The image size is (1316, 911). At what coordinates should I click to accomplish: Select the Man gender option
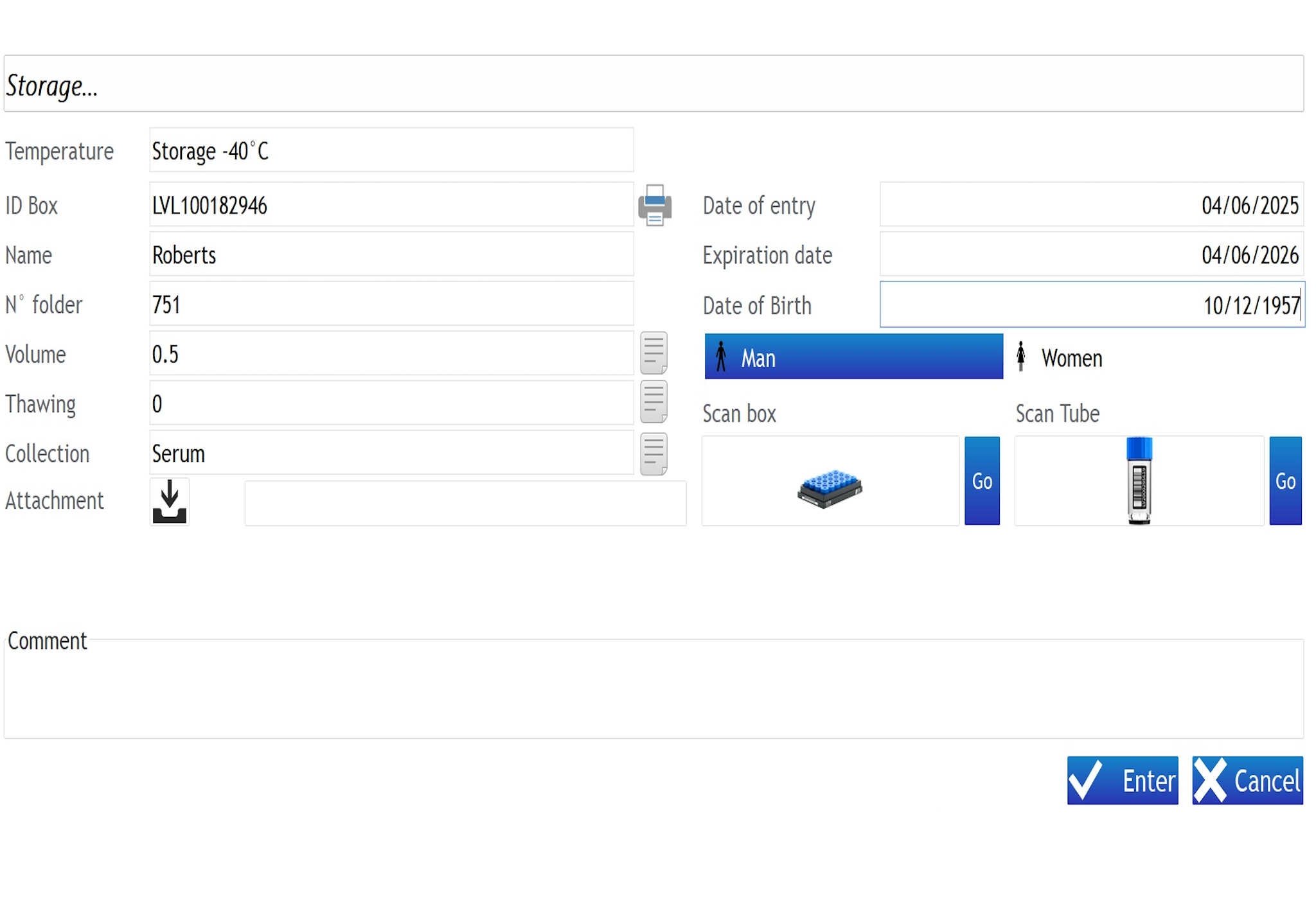point(853,357)
